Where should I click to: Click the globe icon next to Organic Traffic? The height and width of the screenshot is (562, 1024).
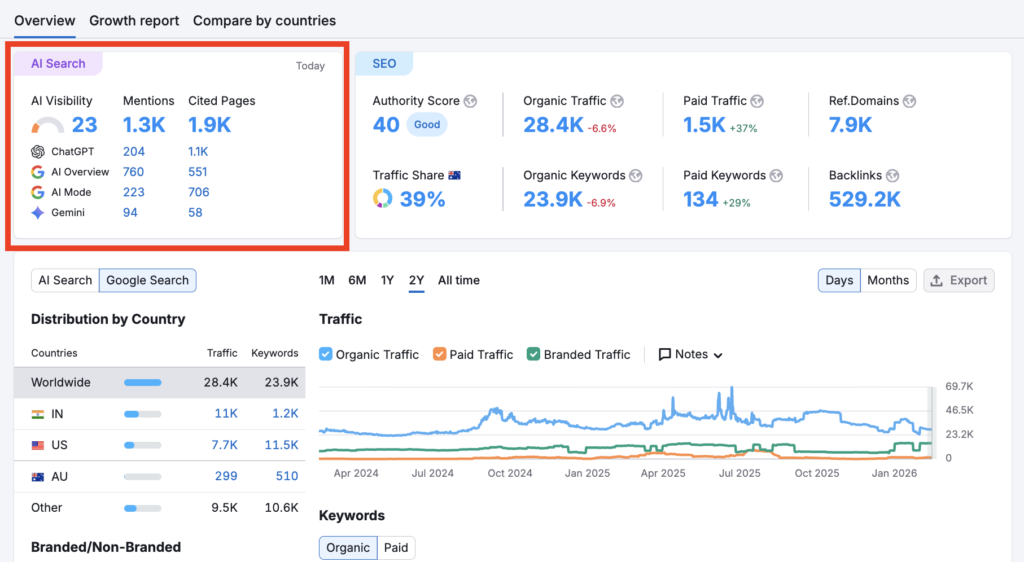point(617,101)
